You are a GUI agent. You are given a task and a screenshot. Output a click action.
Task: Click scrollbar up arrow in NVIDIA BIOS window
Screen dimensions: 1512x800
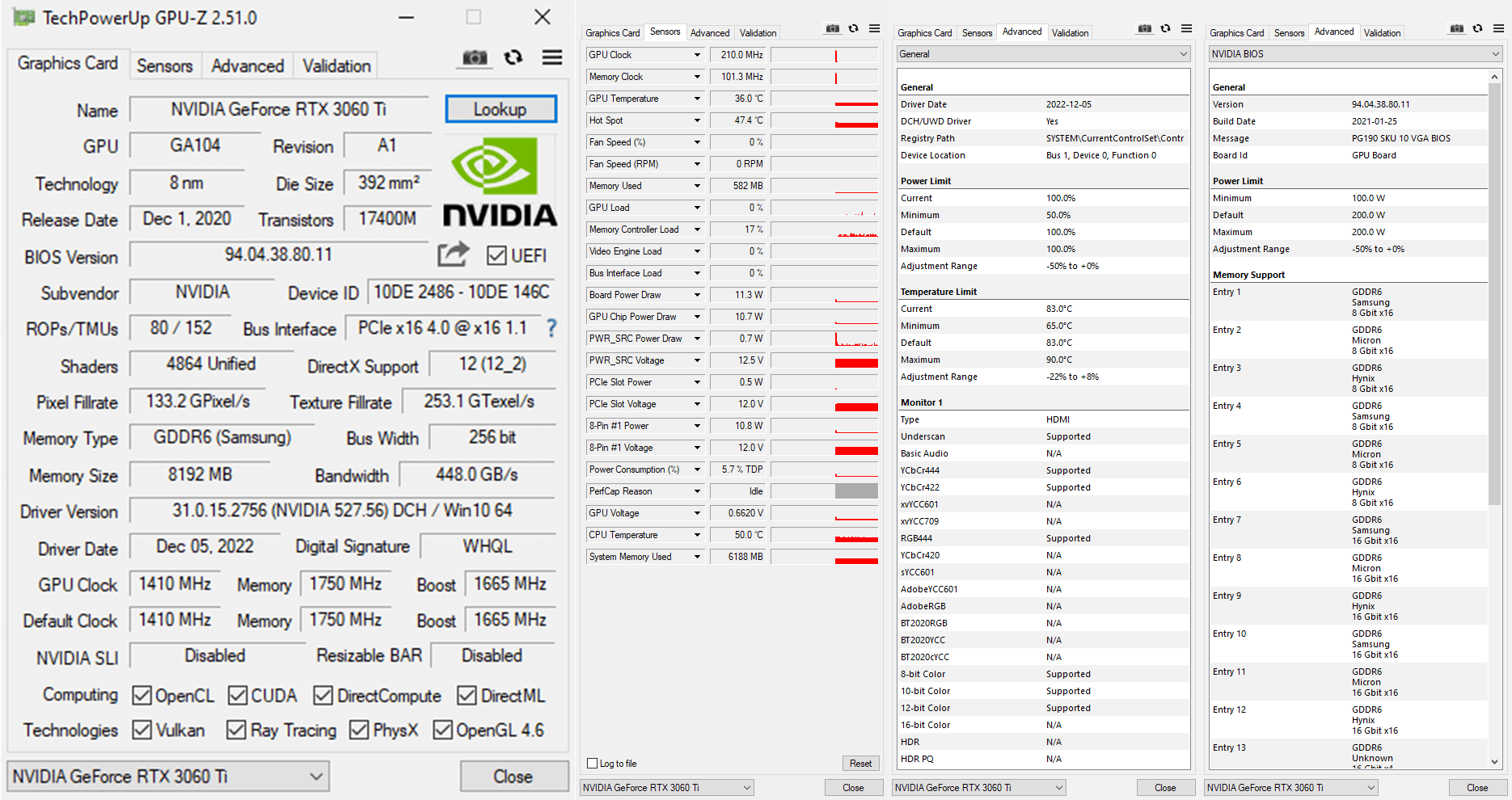tap(1494, 76)
